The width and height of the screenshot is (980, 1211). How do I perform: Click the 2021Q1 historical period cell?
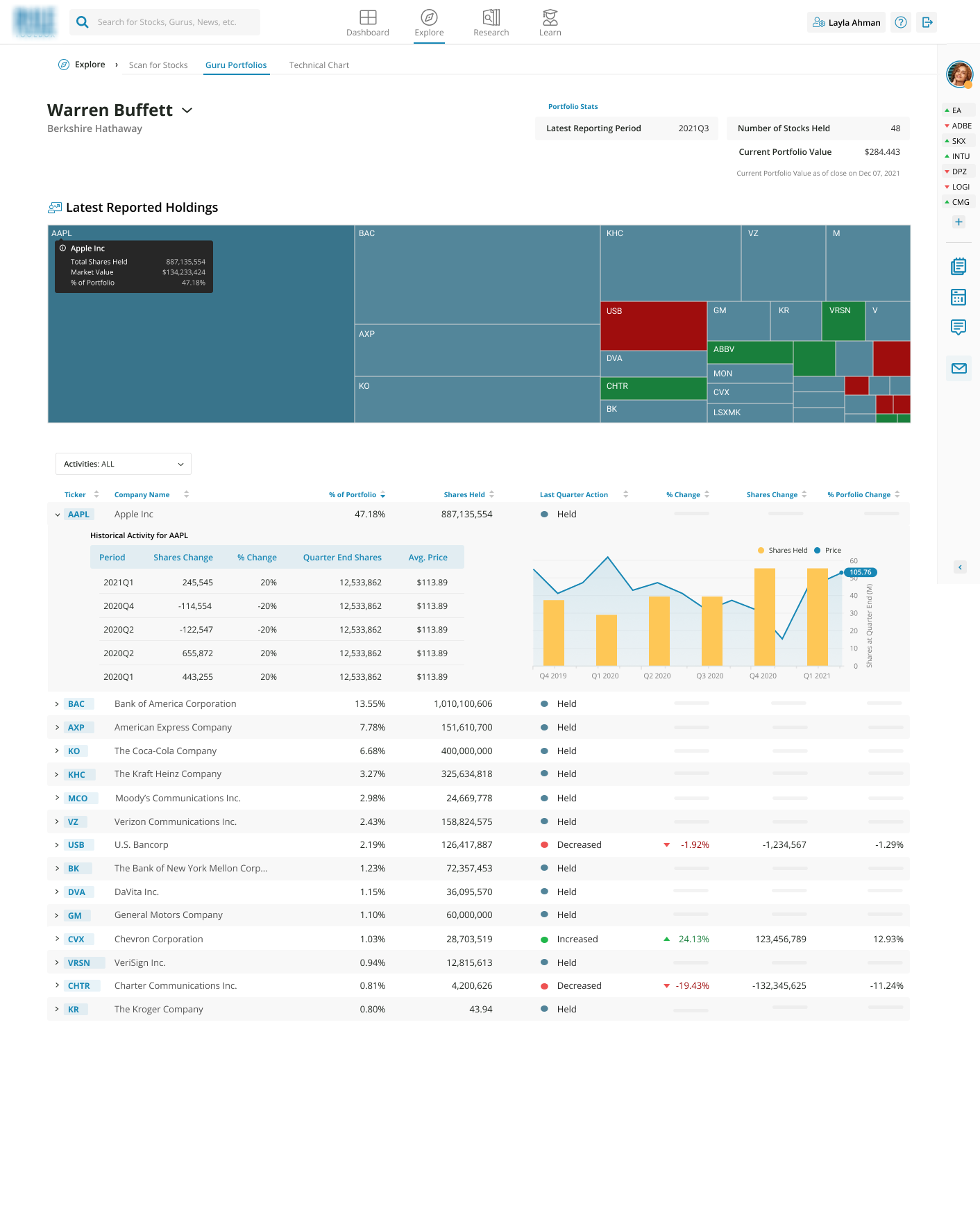pyautogui.click(x=118, y=583)
